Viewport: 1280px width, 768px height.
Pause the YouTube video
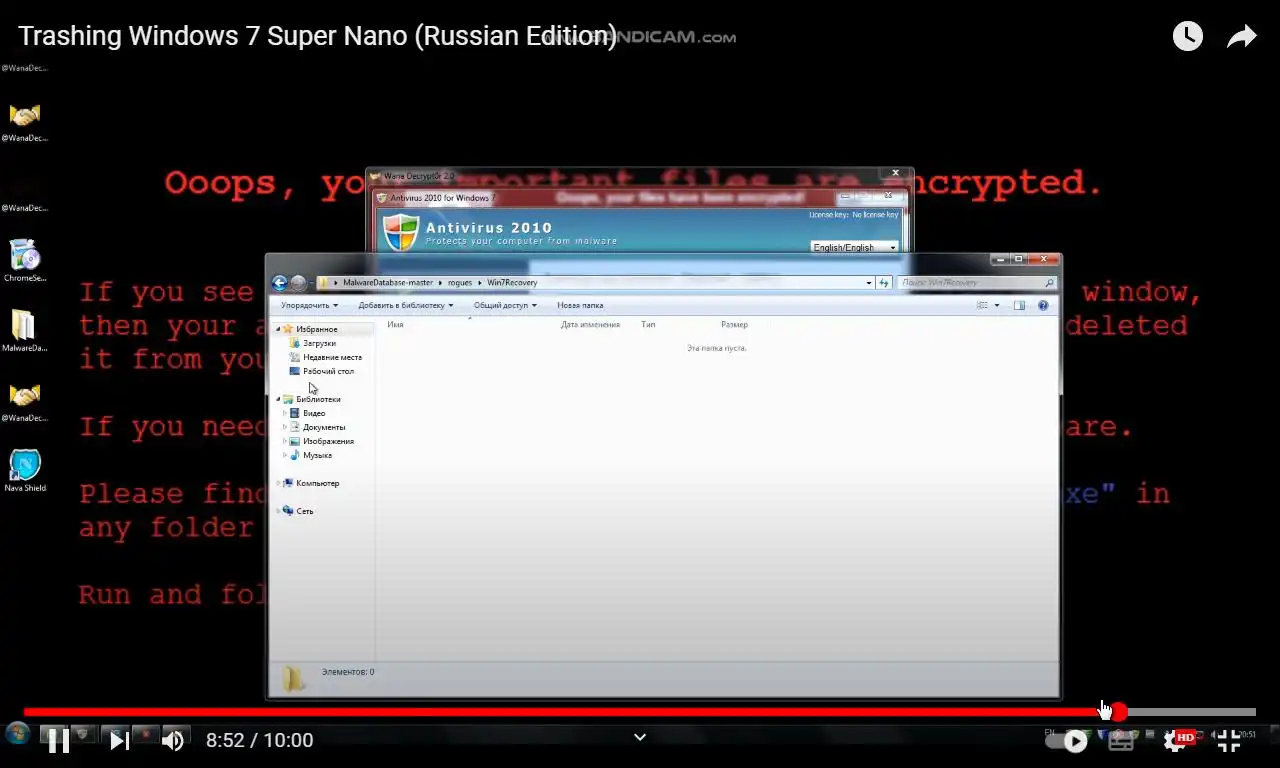pyautogui.click(x=59, y=740)
